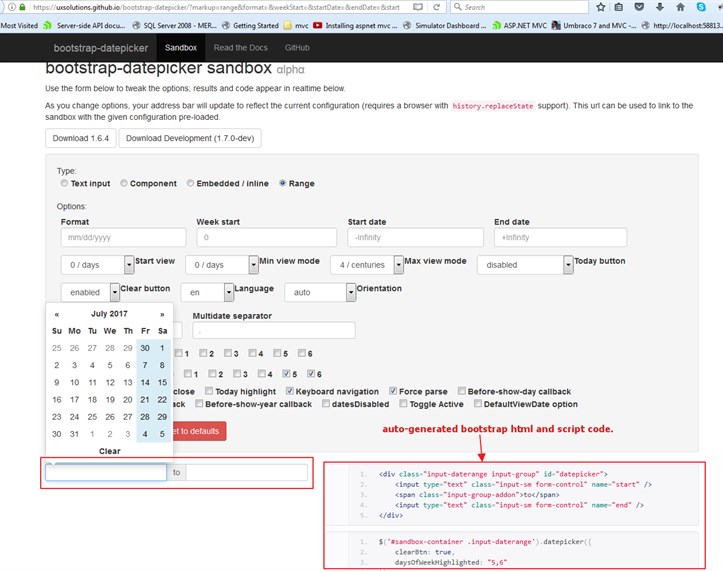Focus the Start date input field
The height and width of the screenshot is (571, 723).
point(415,238)
